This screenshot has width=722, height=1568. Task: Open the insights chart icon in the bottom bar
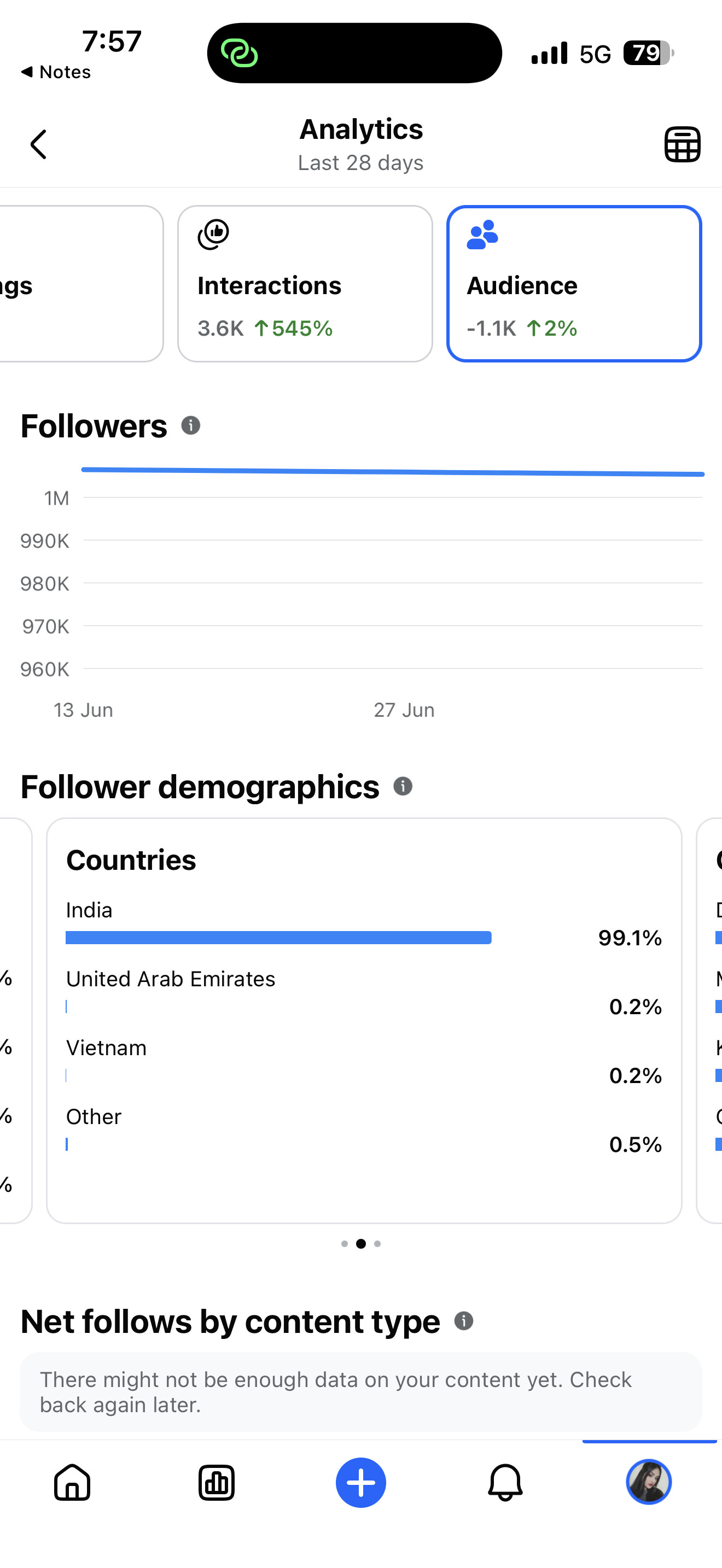coord(216,1482)
